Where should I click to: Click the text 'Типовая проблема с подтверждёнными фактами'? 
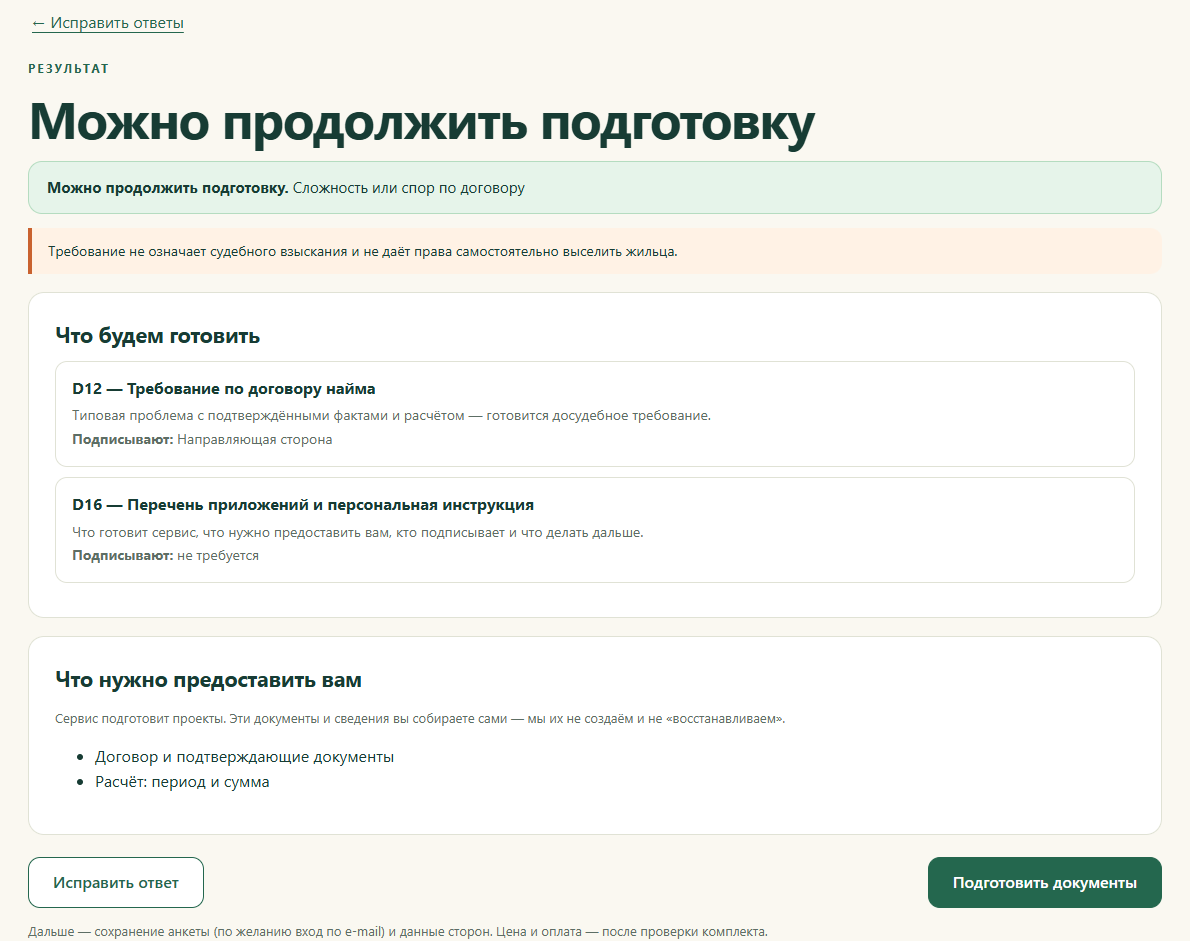coord(392,416)
